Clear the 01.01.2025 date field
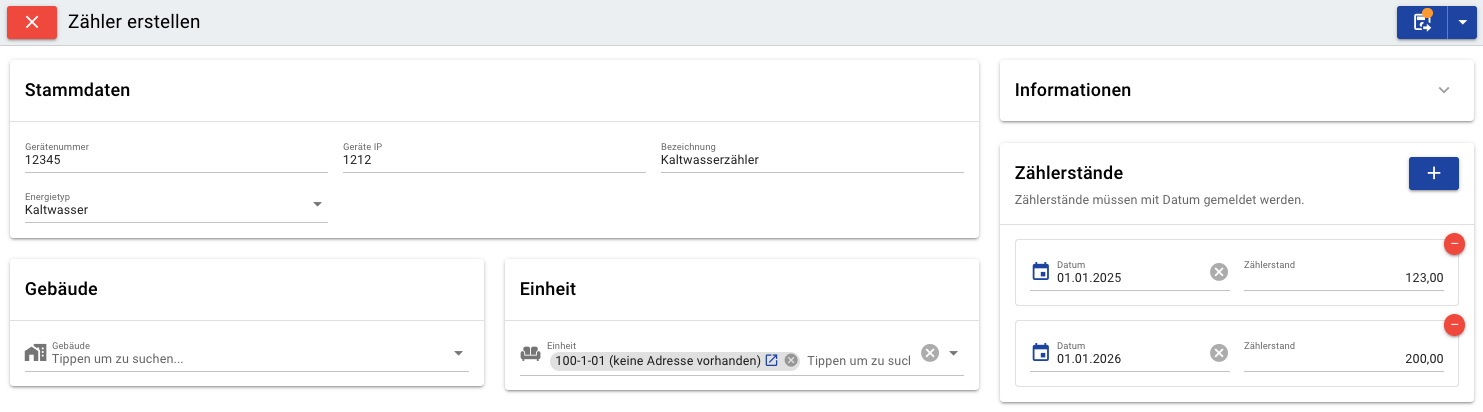The image size is (1483, 412). (x=1218, y=271)
